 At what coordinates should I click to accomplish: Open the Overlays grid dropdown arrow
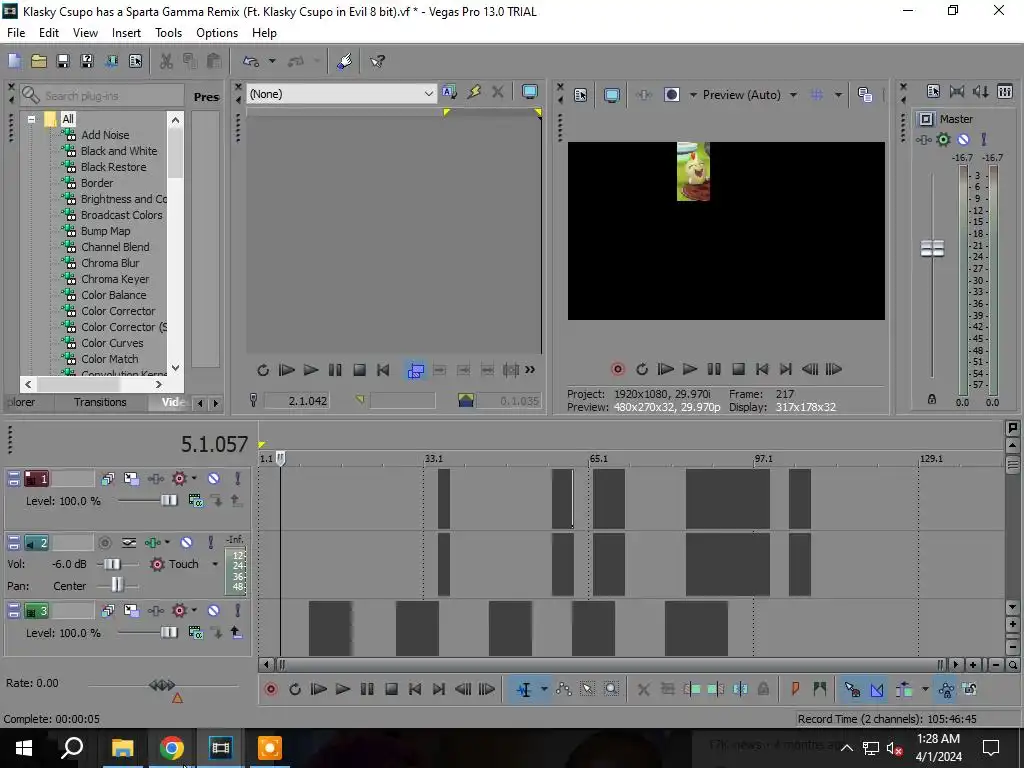tap(838, 95)
